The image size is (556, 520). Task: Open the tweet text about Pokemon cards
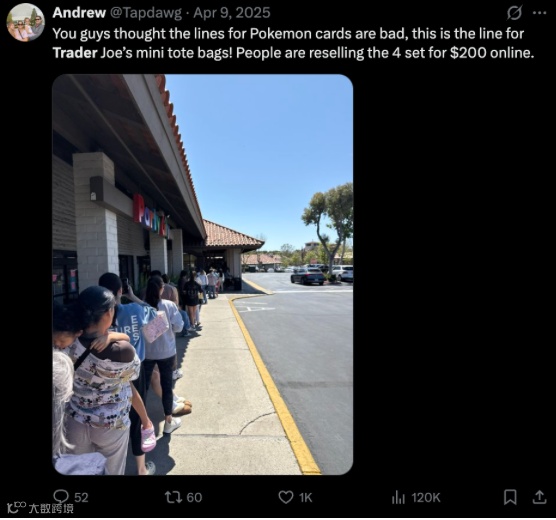tap(293, 43)
